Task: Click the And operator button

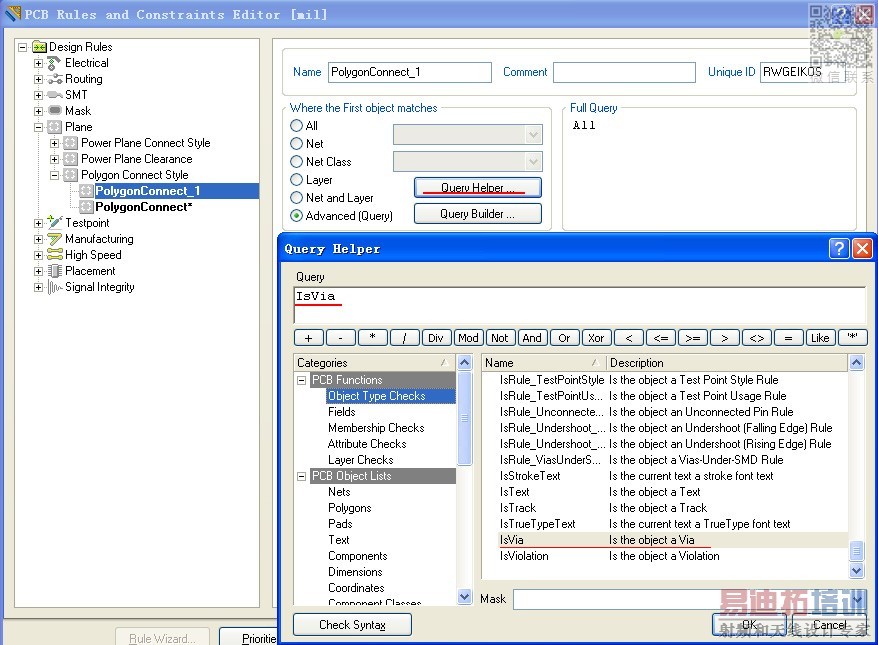Action: pos(532,338)
